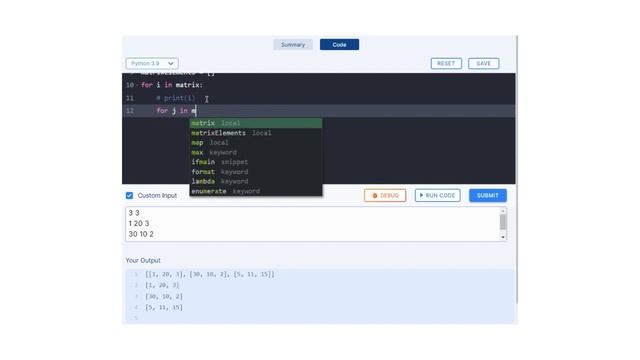
Task: Click the 'Your Output' label
Action: pos(143,260)
